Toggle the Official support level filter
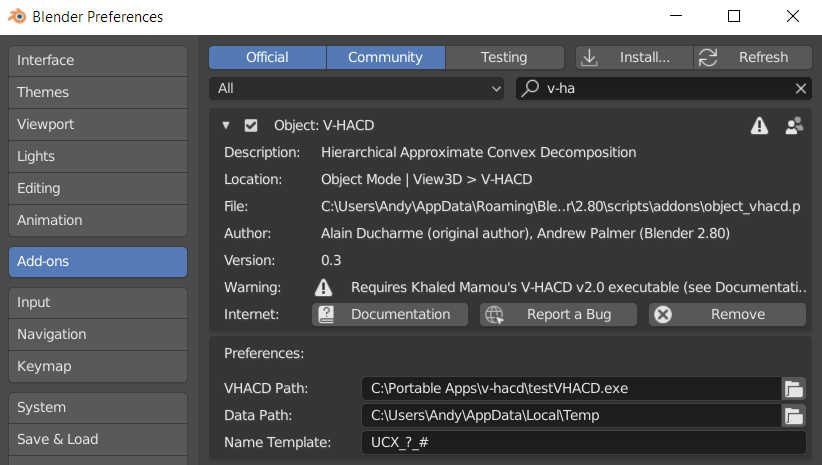This screenshot has width=822, height=465. (267, 57)
